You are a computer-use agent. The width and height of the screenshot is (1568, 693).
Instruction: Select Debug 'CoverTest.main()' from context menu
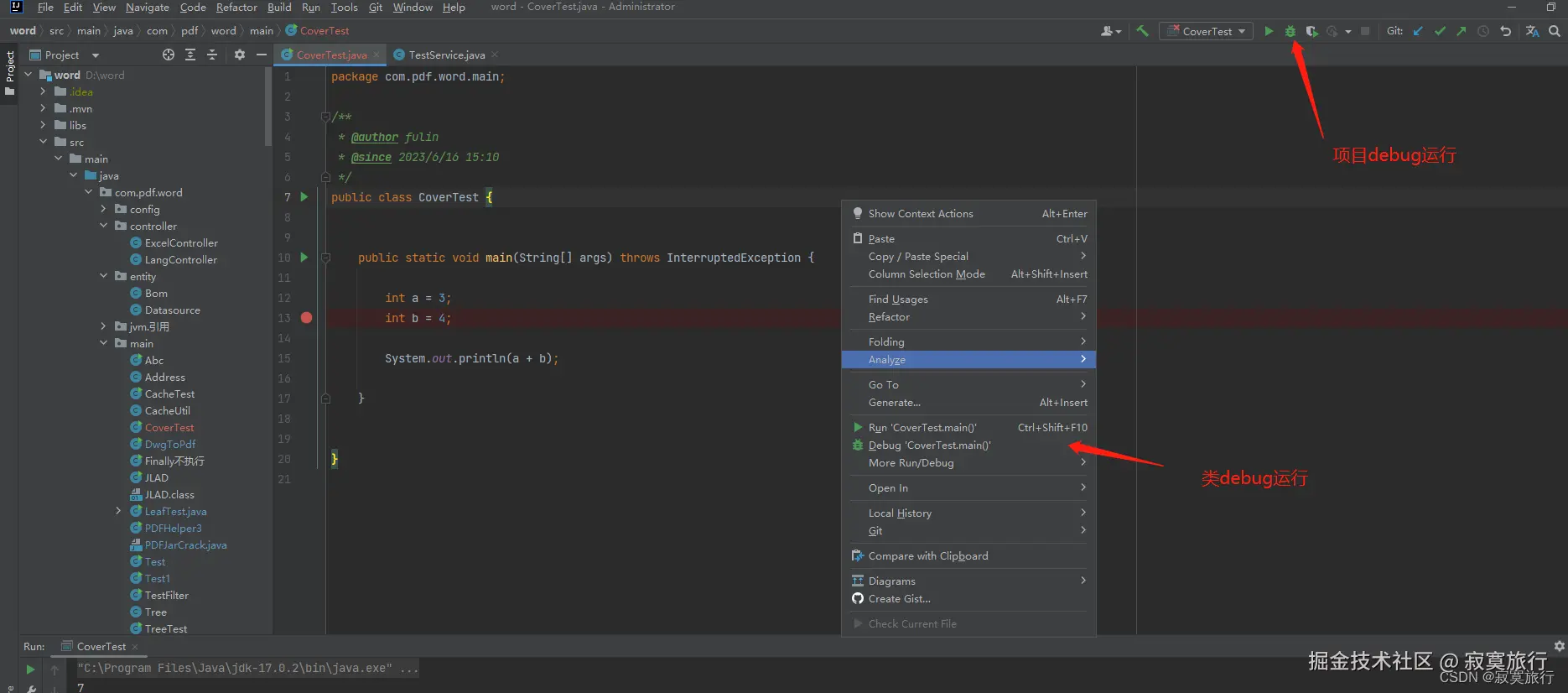929,445
